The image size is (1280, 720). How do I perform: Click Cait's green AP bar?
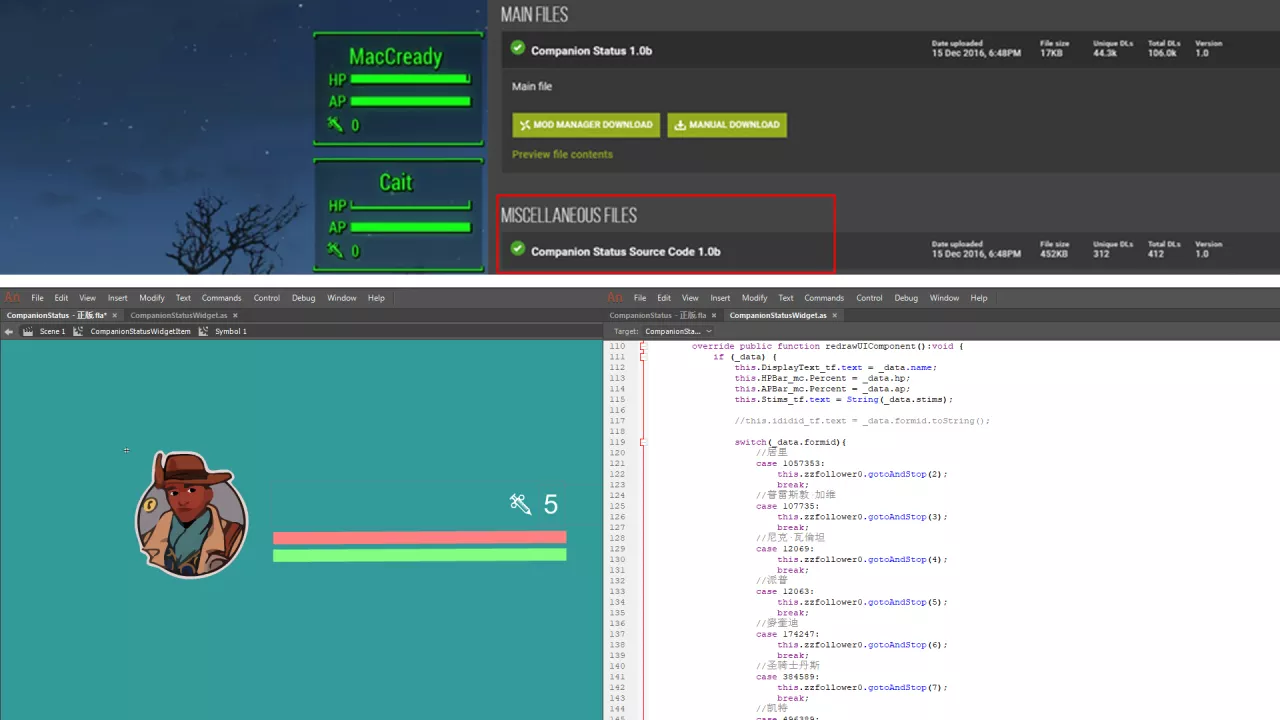tap(410, 227)
